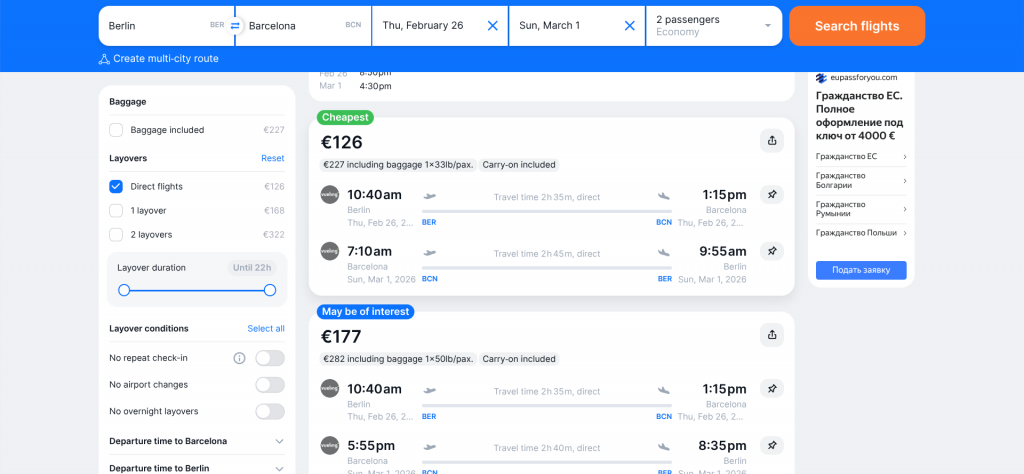Expand Departure time to Berlin section
This screenshot has height=474, width=1024.
point(279,467)
